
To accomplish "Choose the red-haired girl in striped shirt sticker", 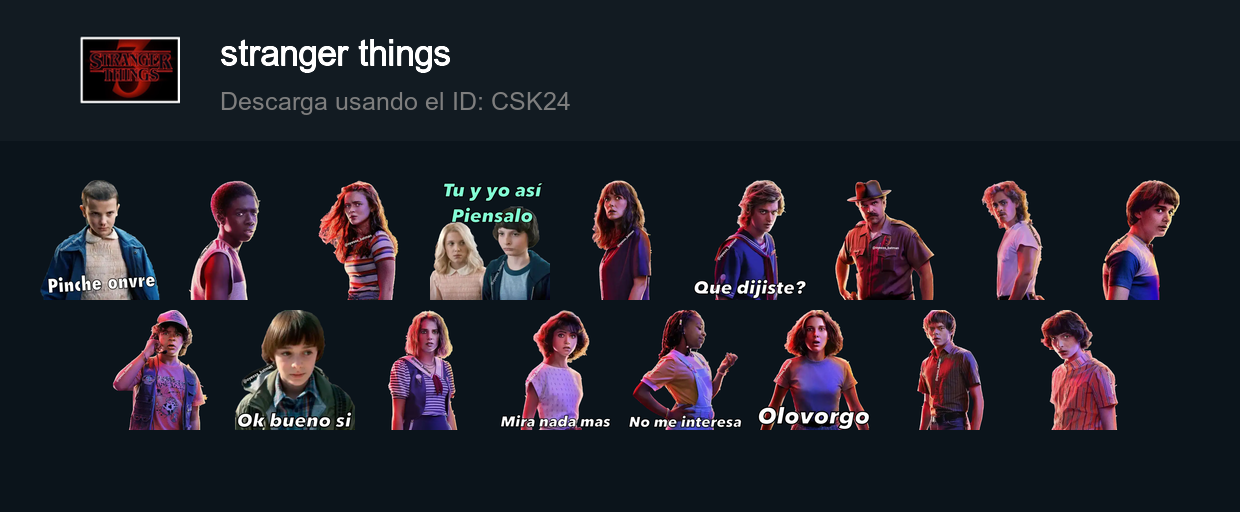I will tap(359, 240).
